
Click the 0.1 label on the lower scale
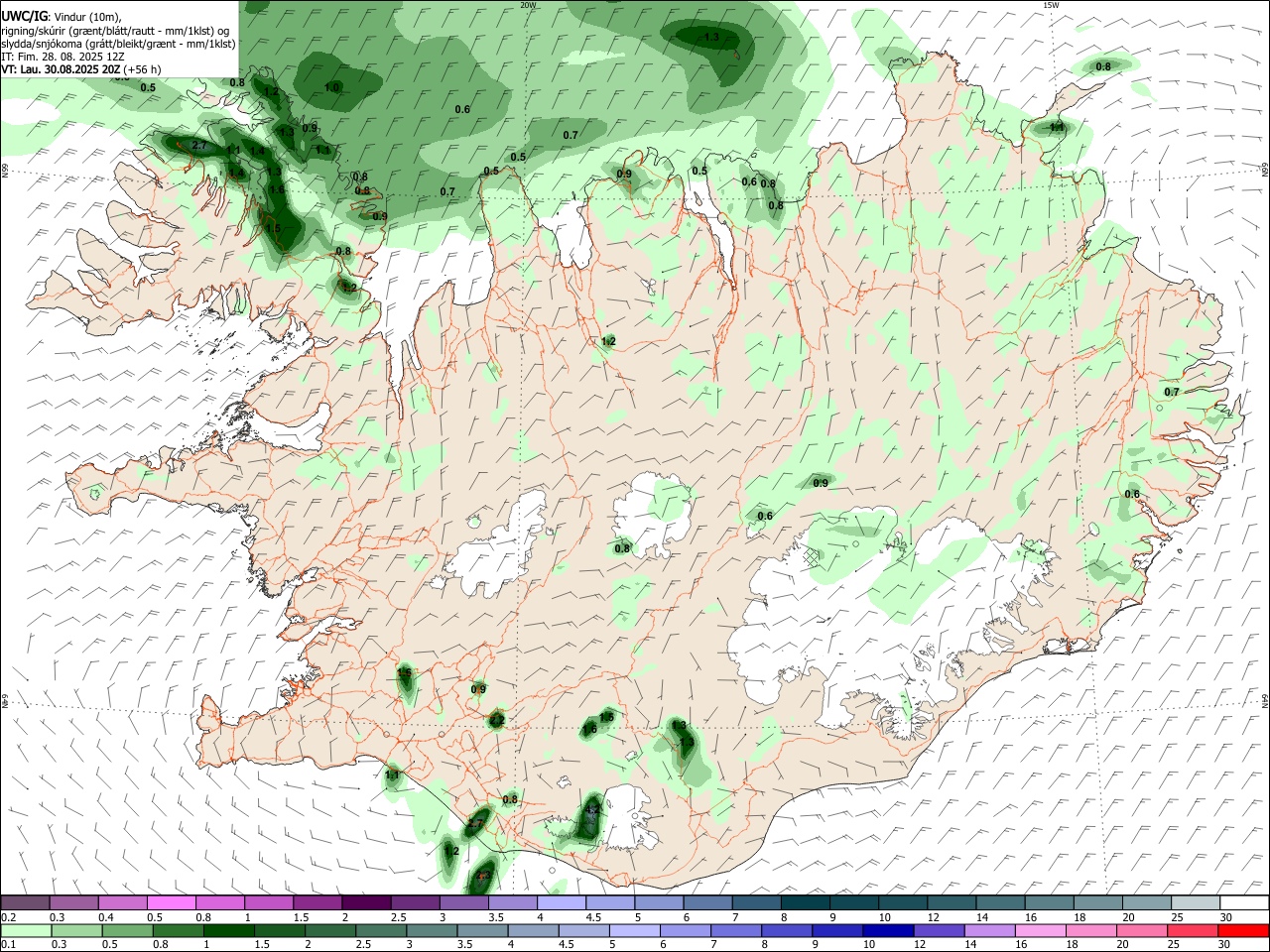click(x=9, y=944)
